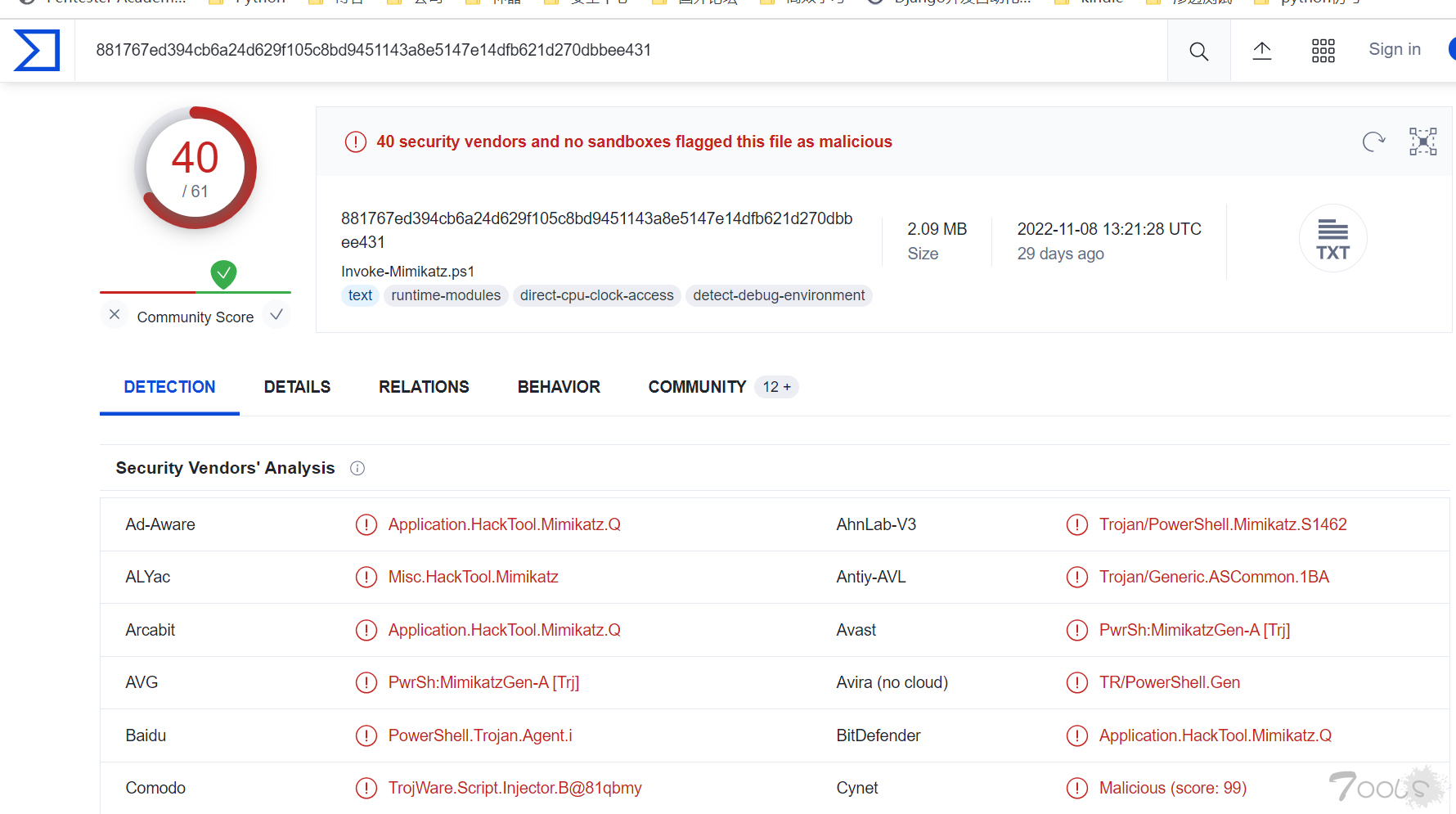The height and width of the screenshot is (814, 1456).
Task: Vote up with Community Score check icon
Action: (276, 315)
